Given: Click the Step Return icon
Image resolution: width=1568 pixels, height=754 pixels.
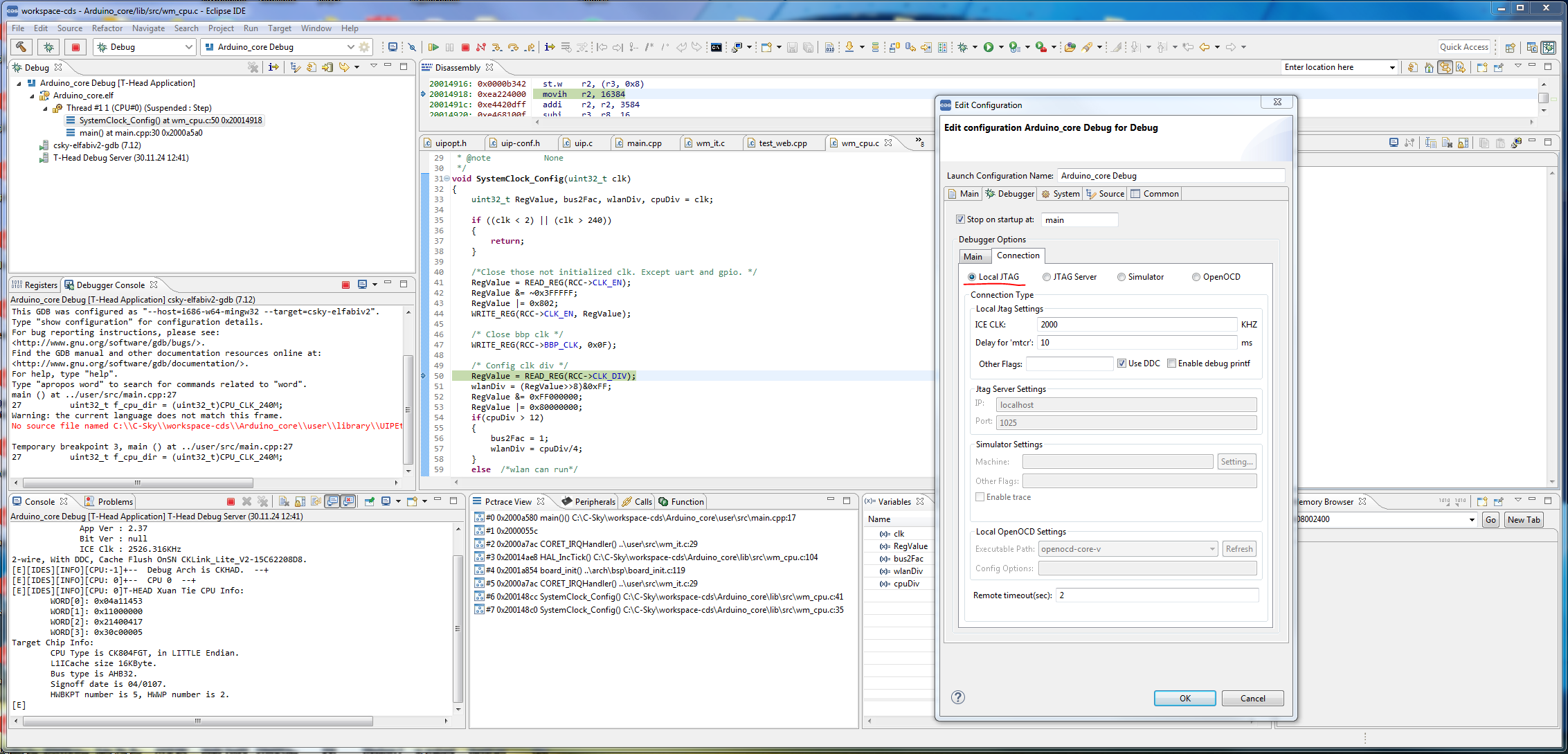Looking at the screenshot, I should [x=530, y=47].
